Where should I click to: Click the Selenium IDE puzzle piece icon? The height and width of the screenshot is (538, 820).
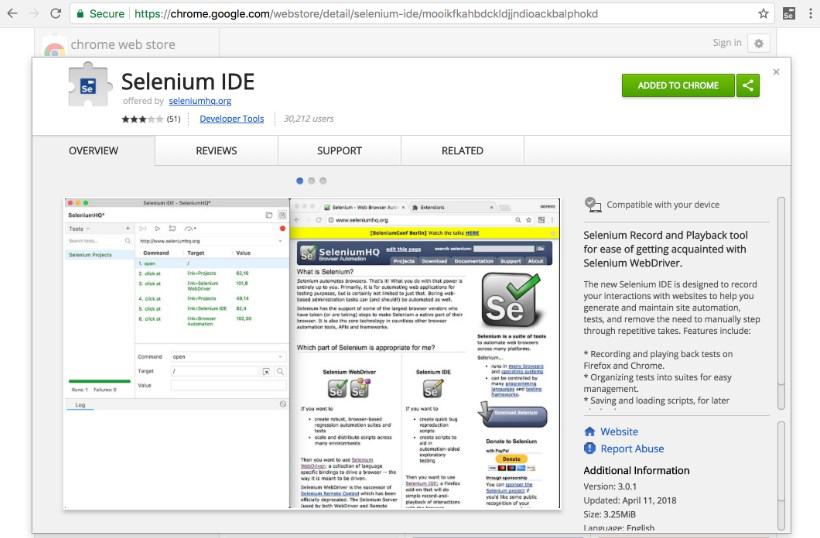[x=89, y=84]
